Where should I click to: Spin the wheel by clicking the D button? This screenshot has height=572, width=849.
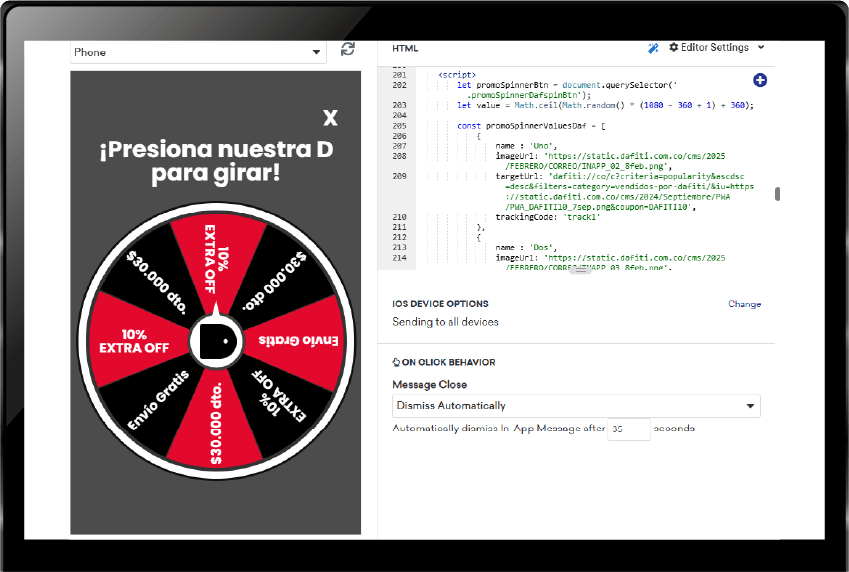click(217, 342)
